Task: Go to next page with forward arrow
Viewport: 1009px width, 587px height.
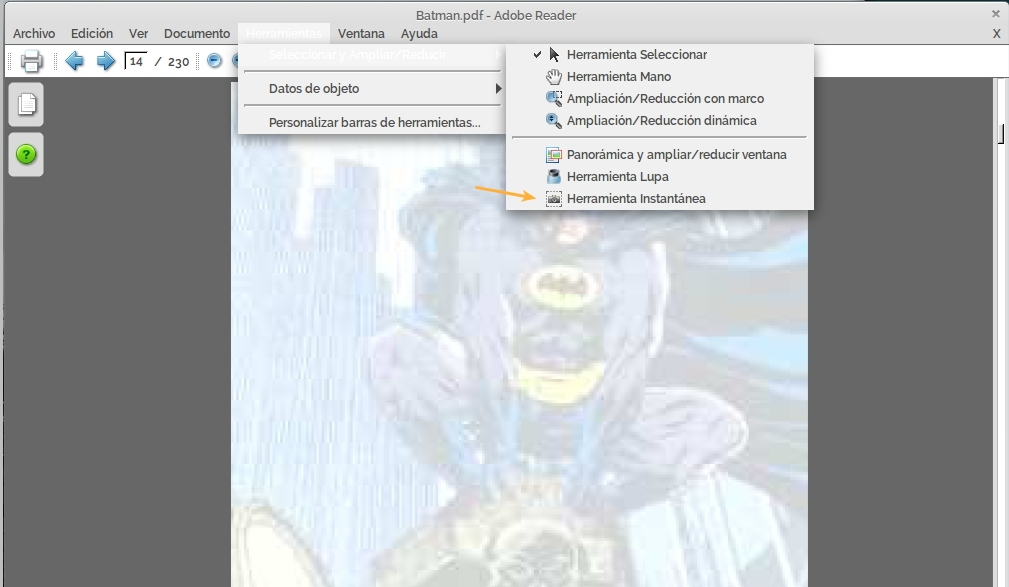Action: click(x=104, y=61)
